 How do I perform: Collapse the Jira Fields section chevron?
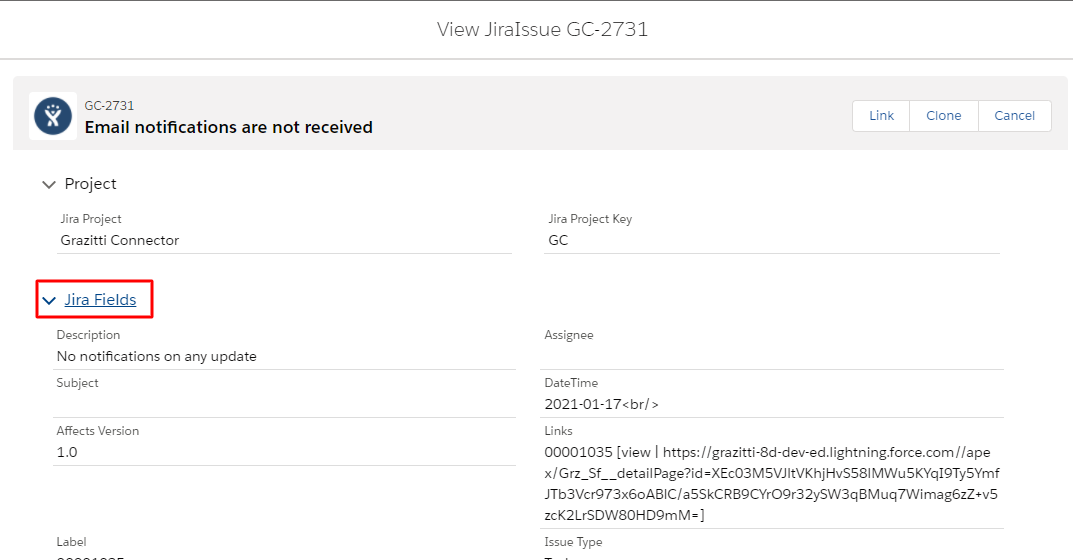[49, 301]
